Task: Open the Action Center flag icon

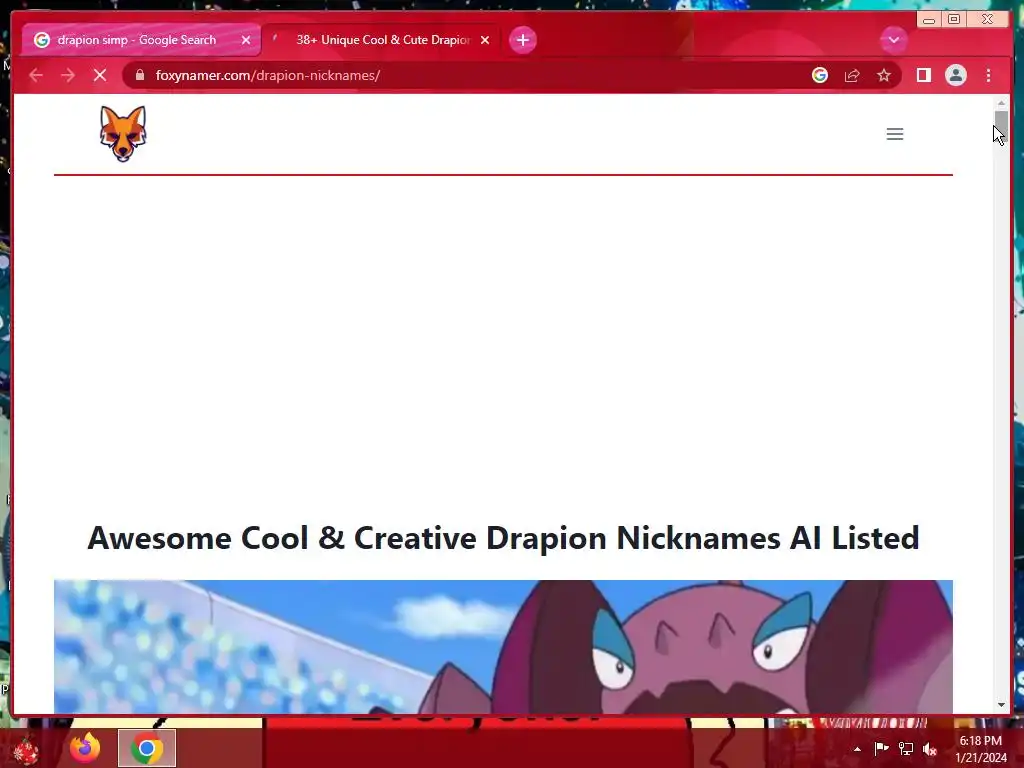Action: coord(881,748)
